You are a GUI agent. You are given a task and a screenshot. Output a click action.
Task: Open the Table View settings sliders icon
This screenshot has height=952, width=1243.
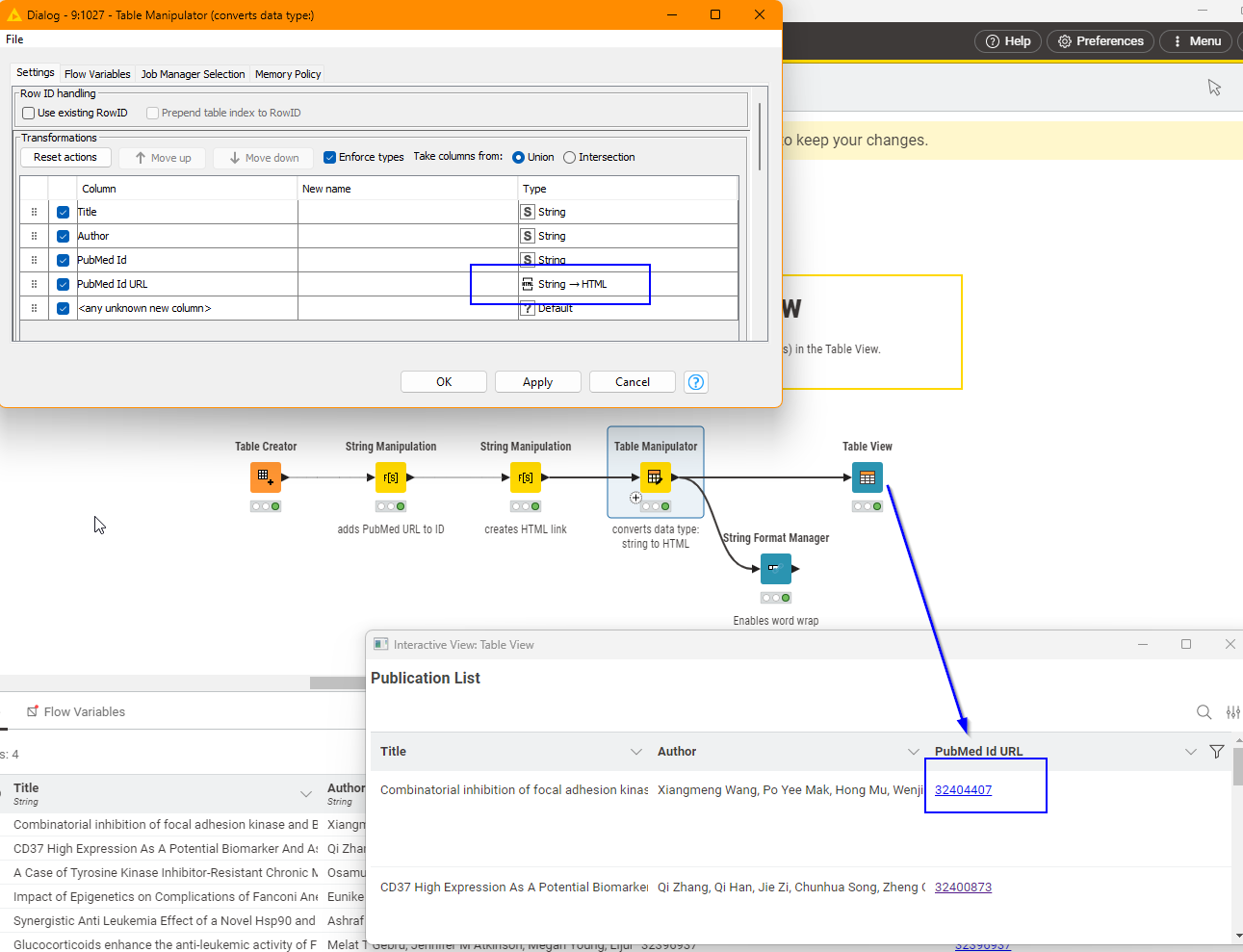point(1232,712)
